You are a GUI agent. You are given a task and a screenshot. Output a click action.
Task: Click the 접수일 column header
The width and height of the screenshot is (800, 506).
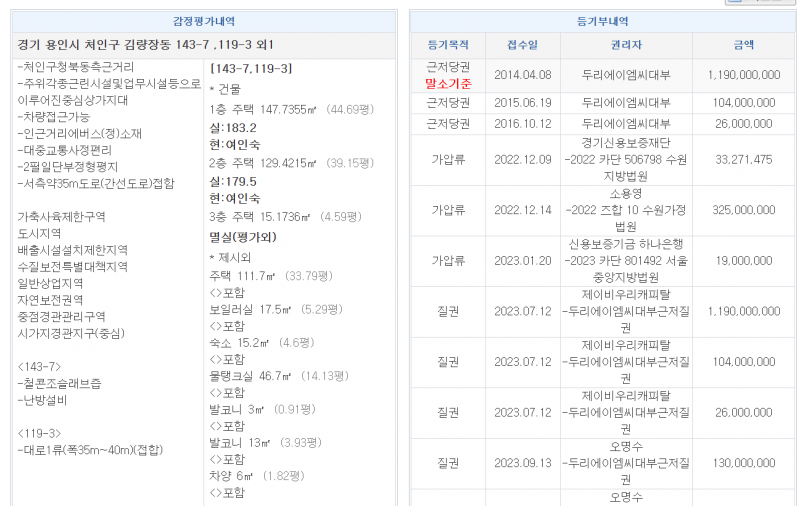coord(522,46)
